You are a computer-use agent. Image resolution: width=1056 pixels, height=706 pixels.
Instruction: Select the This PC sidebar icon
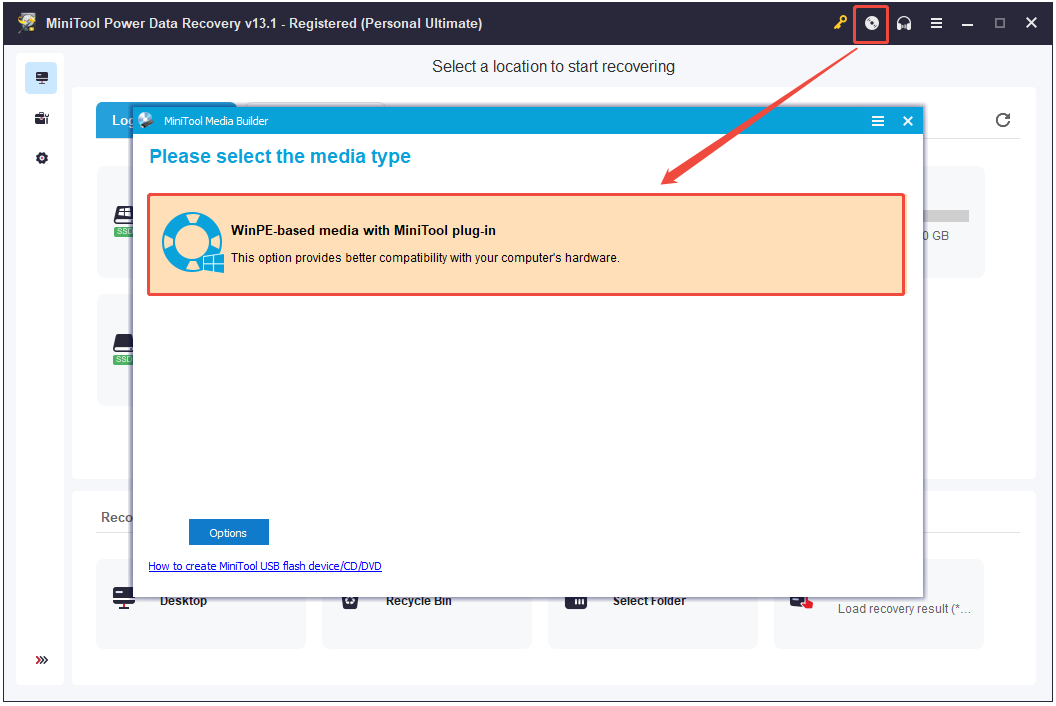(41, 78)
